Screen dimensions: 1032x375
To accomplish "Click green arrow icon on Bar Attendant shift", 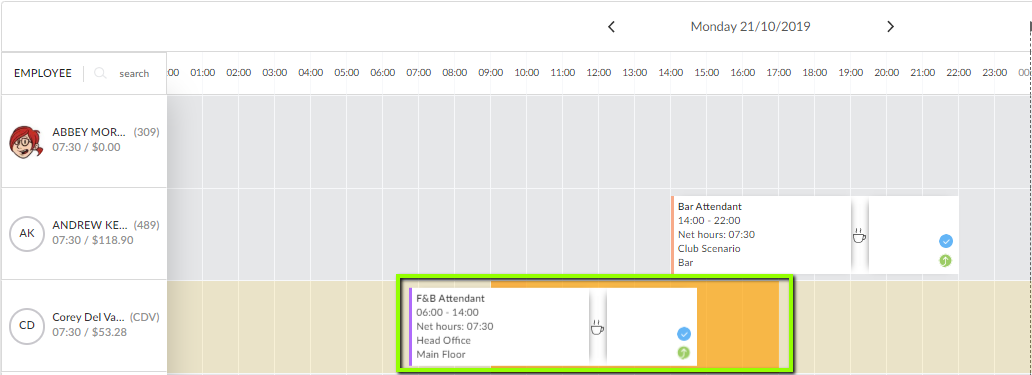I will click(x=946, y=261).
